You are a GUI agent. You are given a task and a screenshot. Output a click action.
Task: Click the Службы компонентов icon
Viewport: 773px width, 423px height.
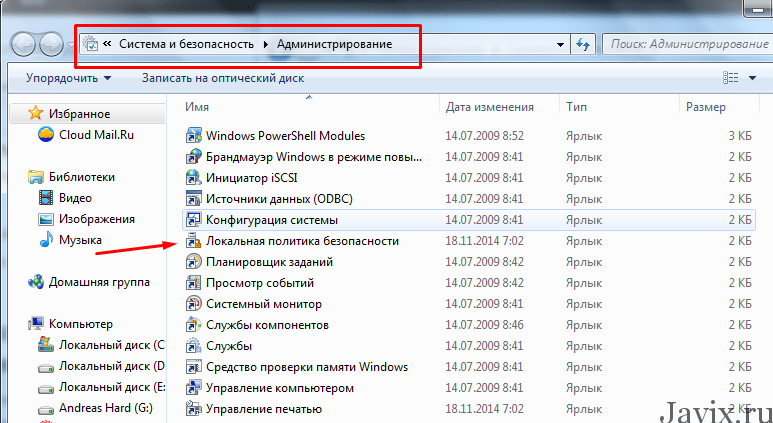click(193, 325)
